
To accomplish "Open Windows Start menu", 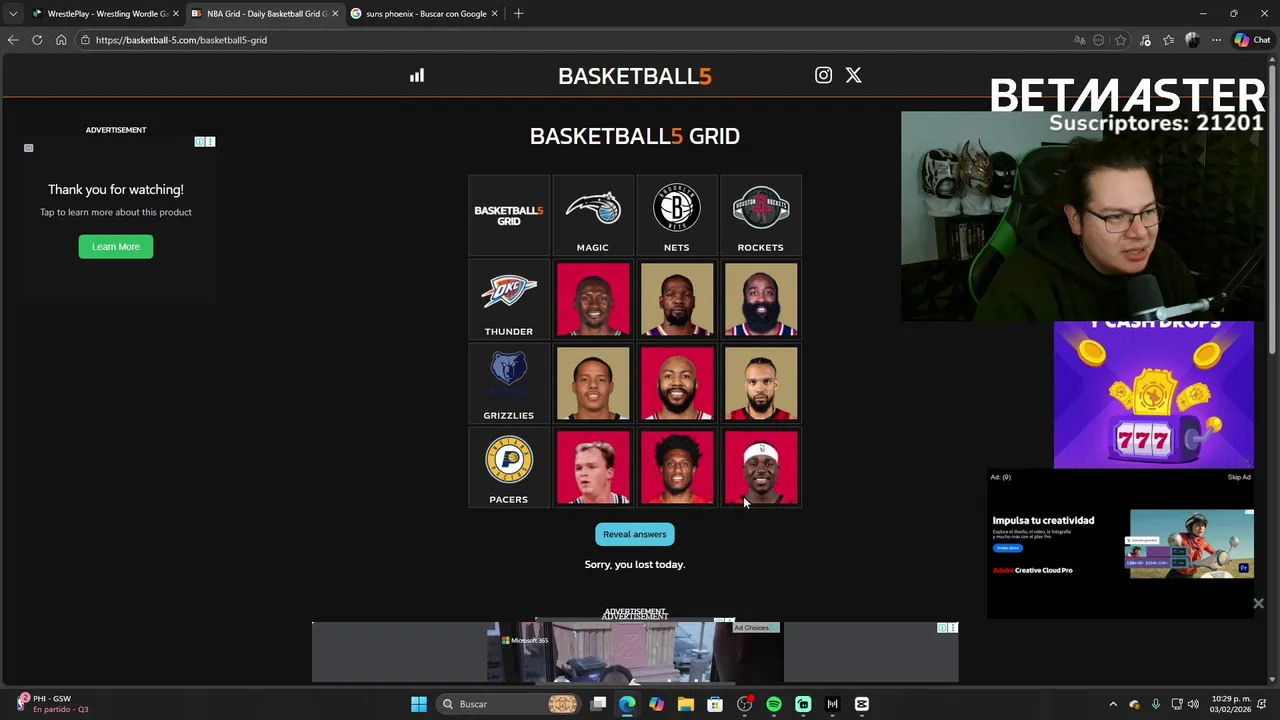I will coord(419,704).
